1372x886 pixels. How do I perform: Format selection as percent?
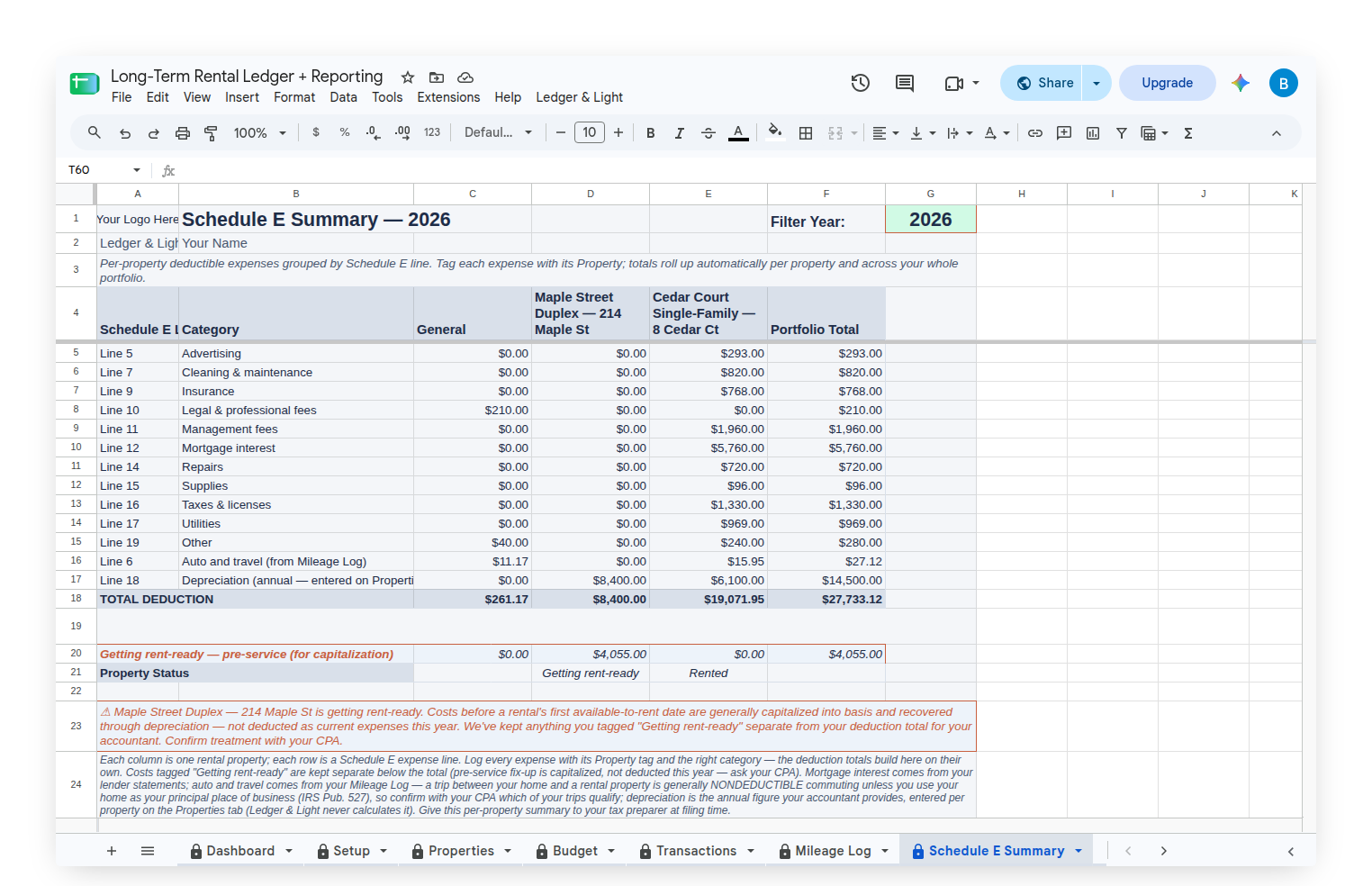345,133
